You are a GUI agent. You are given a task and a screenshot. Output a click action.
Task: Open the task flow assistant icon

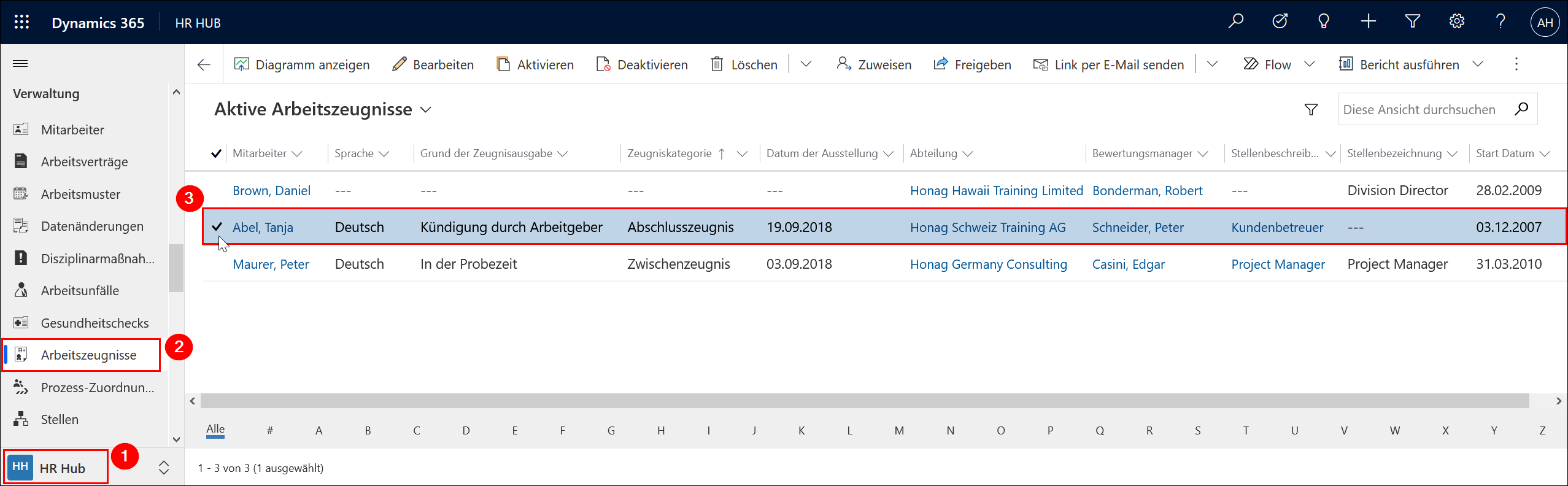[x=1280, y=22]
